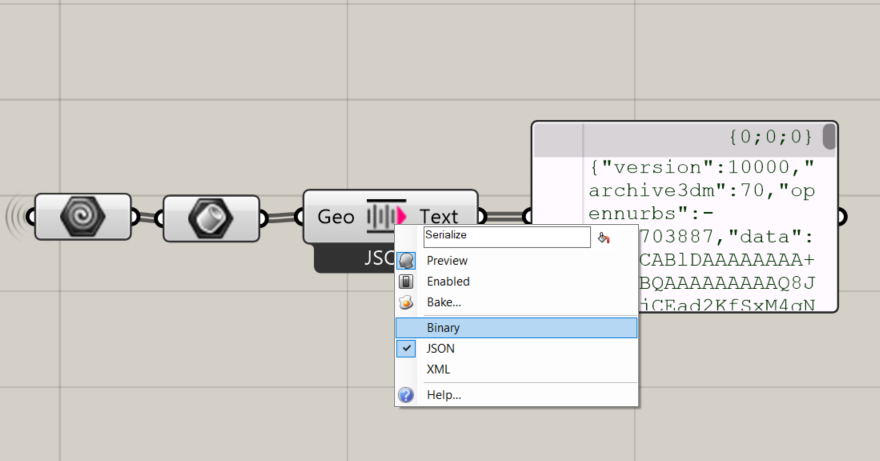The height and width of the screenshot is (461, 880).
Task: Click the panel's right output grip
Action: tap(842, 216)
